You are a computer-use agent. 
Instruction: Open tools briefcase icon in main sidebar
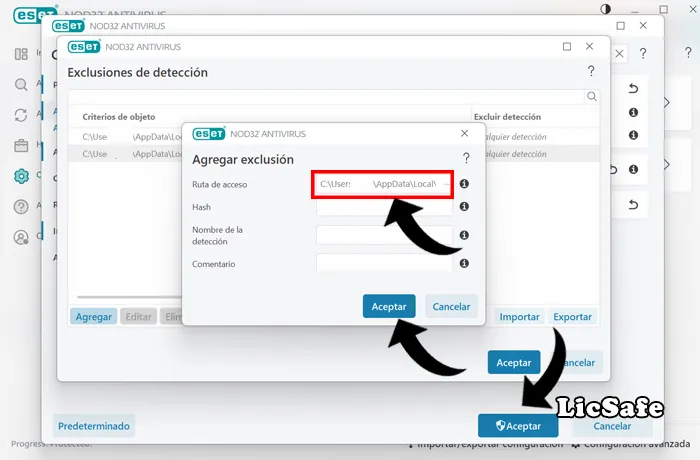pos(21,146)
